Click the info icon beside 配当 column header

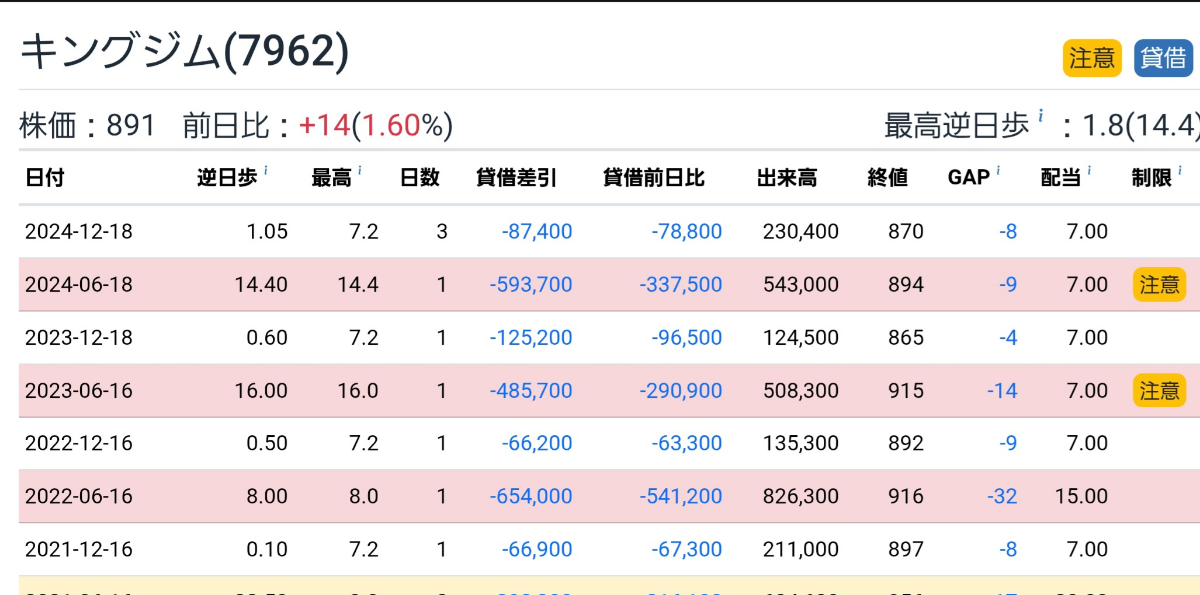1090,172
